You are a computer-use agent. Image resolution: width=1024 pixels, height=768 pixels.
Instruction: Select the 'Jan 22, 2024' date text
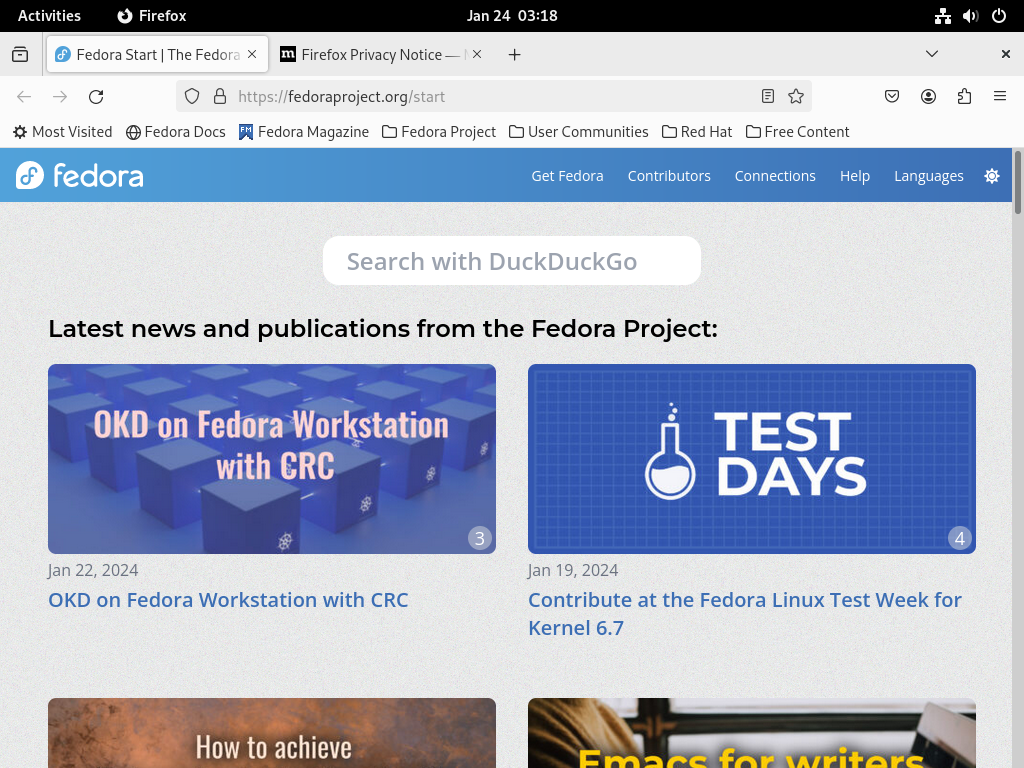[x=93, y=570]
